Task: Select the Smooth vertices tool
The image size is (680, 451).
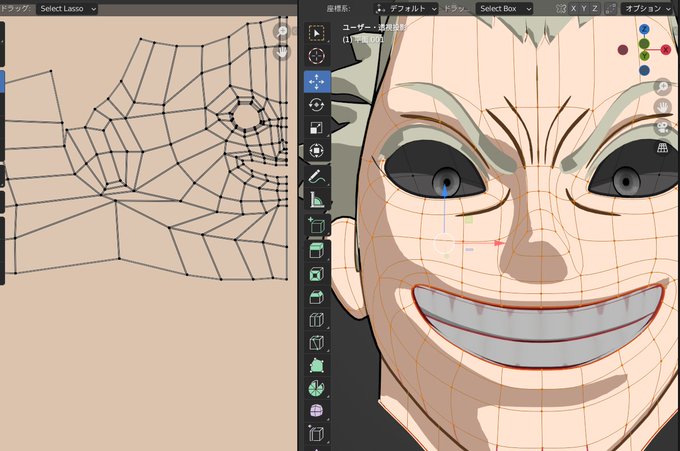Action: coord(317,411)
